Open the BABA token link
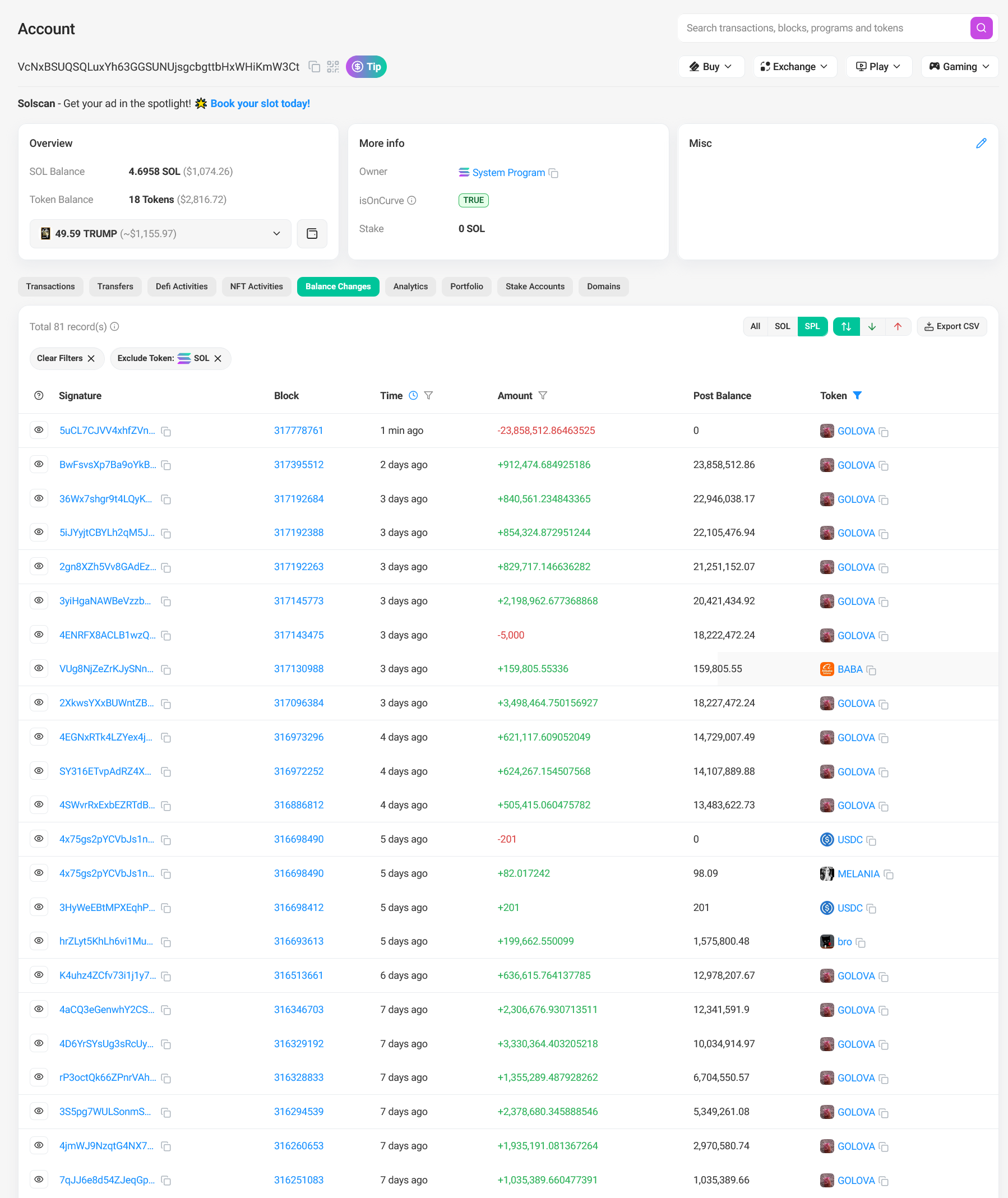This screenshot has height=1198, width=1008. click(x=850, y=669)
